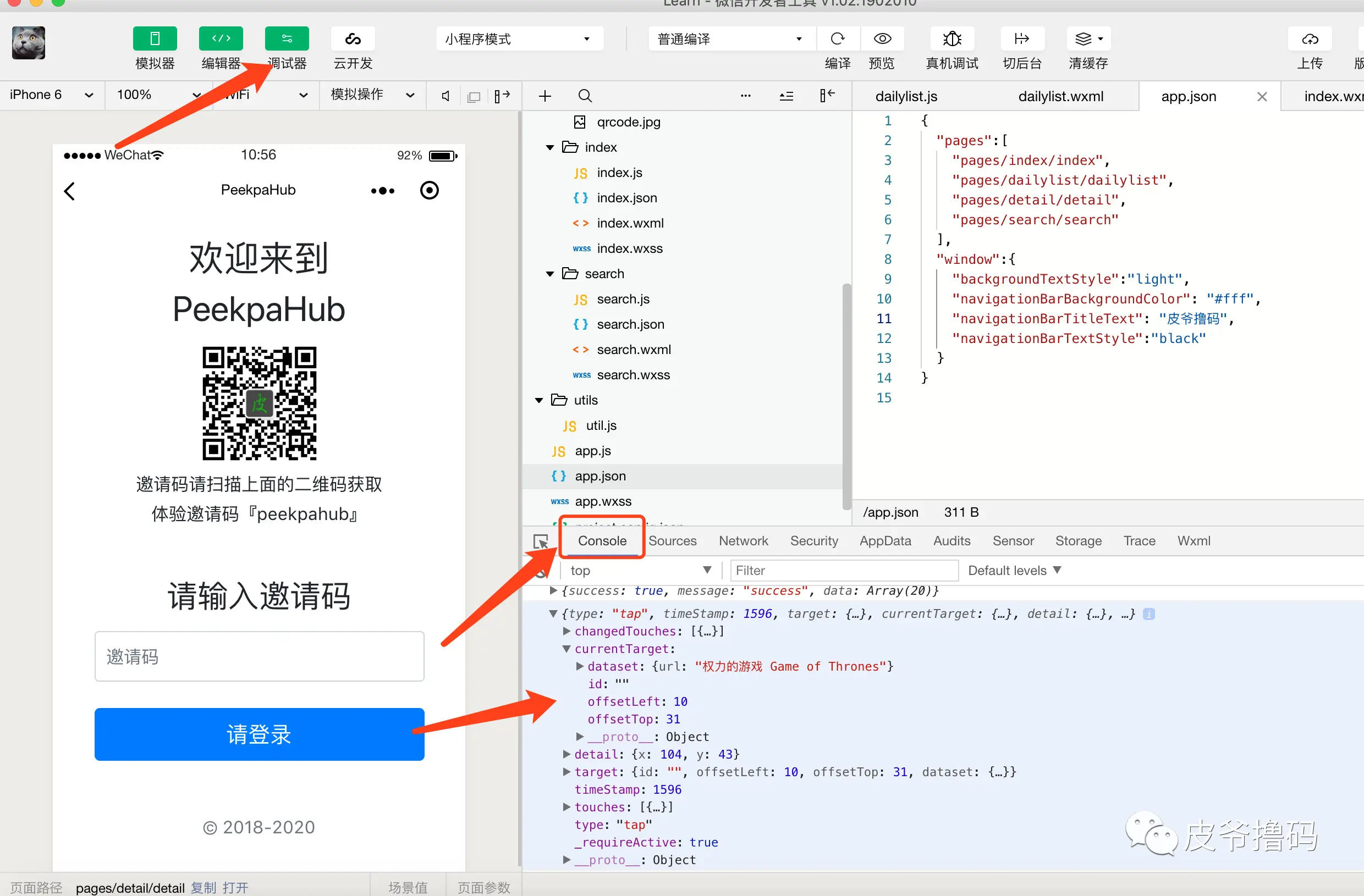Mute the simulator sound icon
Image resolution: width=1364 pixels, height=896 pixels.
point(446,96)
